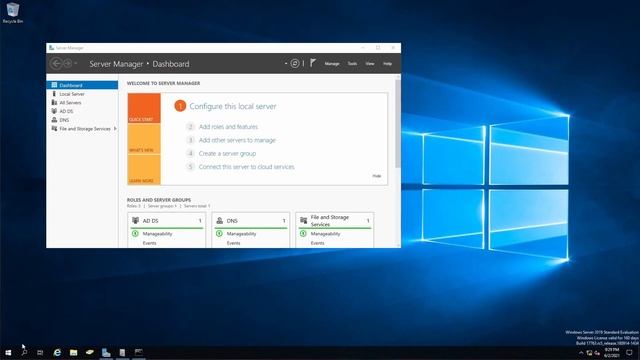Click the DNS sidebar icon

coord(54,120)
